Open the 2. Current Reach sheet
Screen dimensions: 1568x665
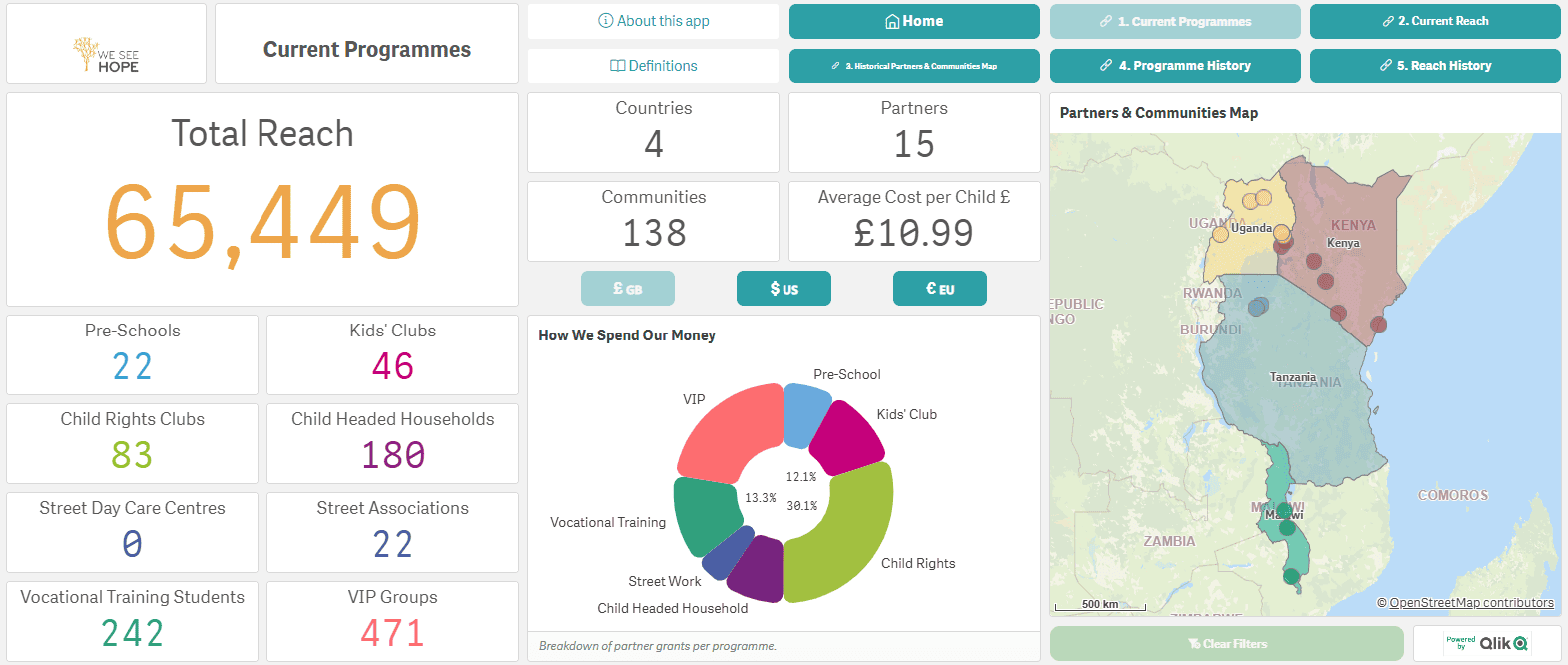coord(1435,21)
